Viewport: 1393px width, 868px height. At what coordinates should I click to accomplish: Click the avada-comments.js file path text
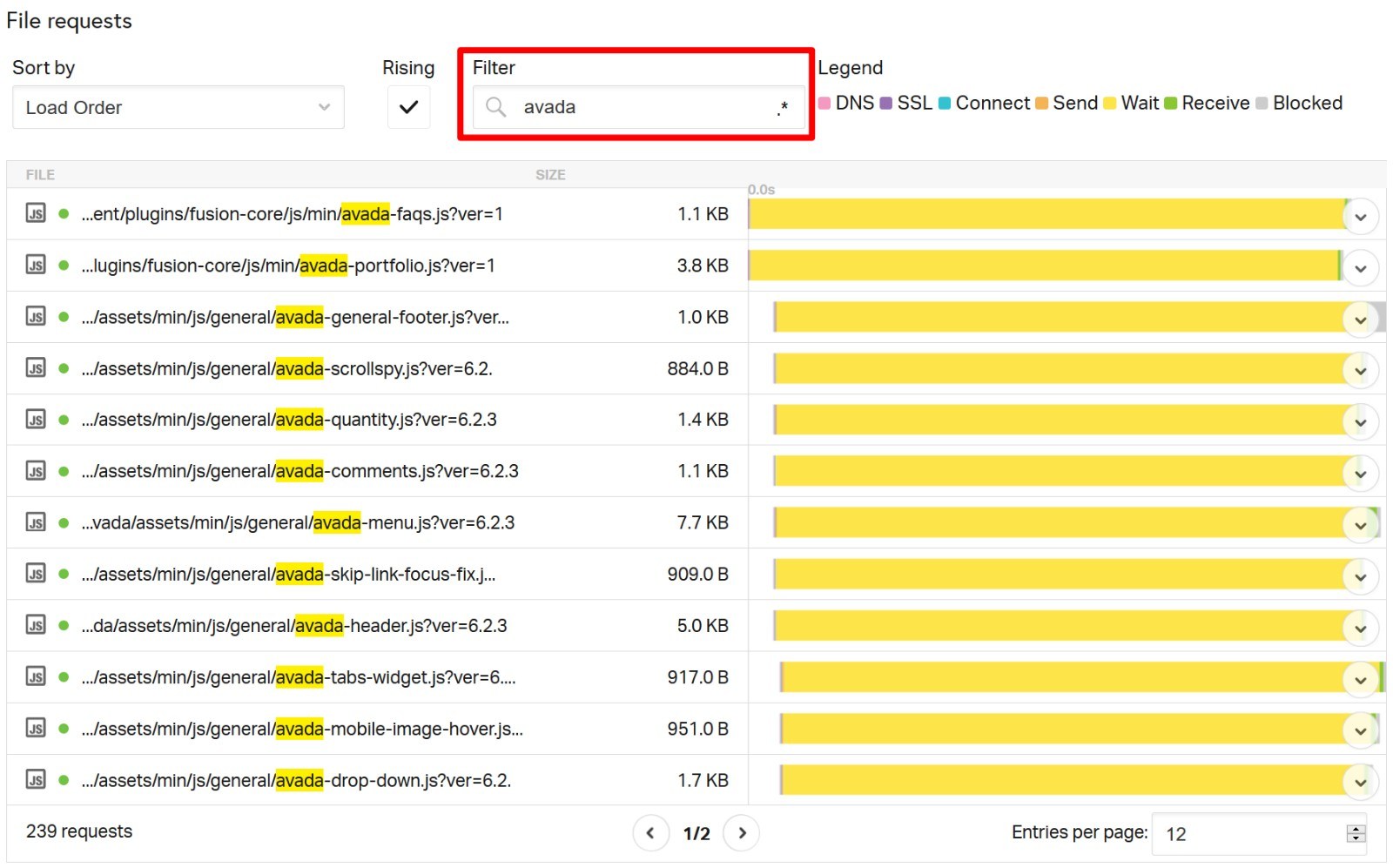(x=300, y=471)
